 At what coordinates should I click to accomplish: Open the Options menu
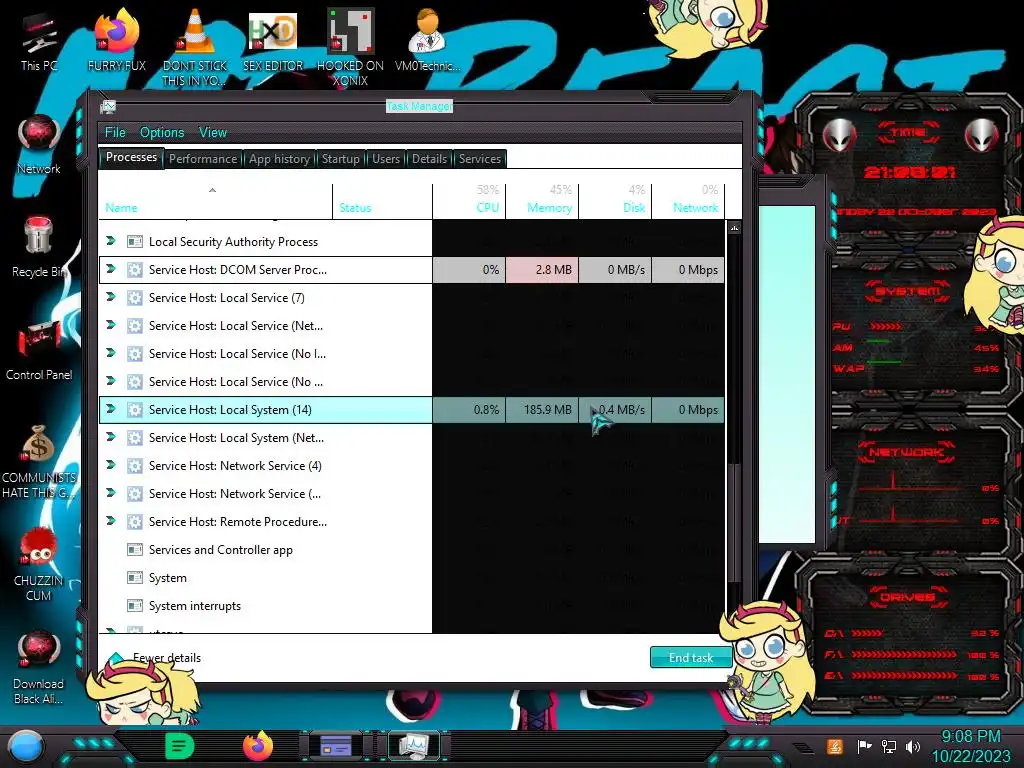(162, 133)
